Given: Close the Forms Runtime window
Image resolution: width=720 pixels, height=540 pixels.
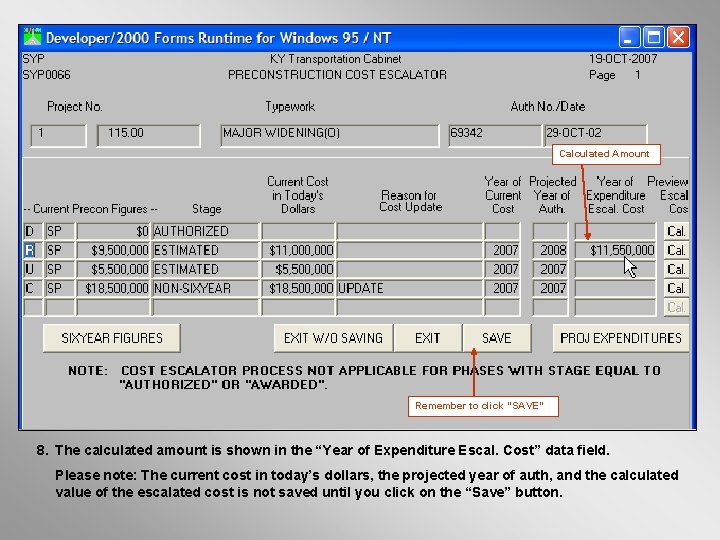Looking at the screenshot, I should coord(678,37).
